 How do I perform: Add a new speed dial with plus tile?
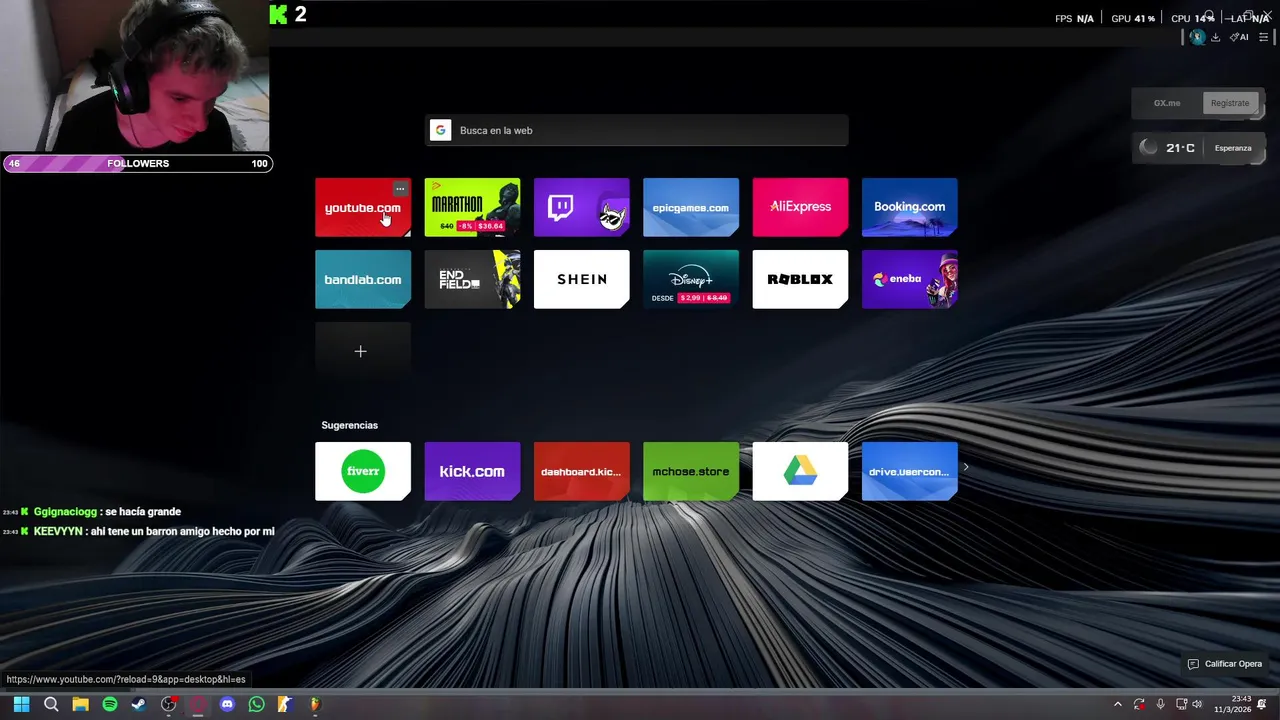(x=362, y=351)
